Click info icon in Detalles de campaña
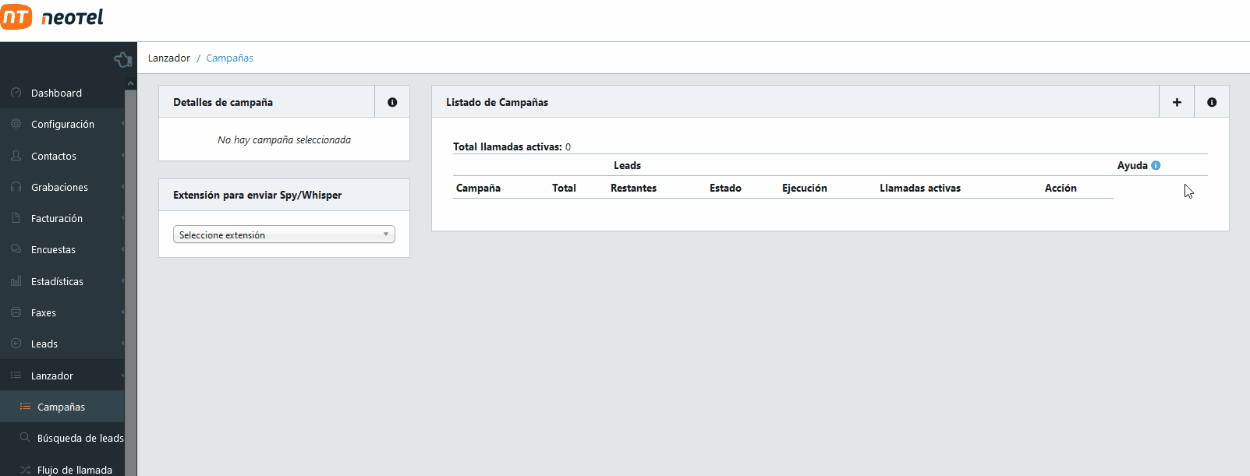1250x476 pixels. click(x=392, y=102)
